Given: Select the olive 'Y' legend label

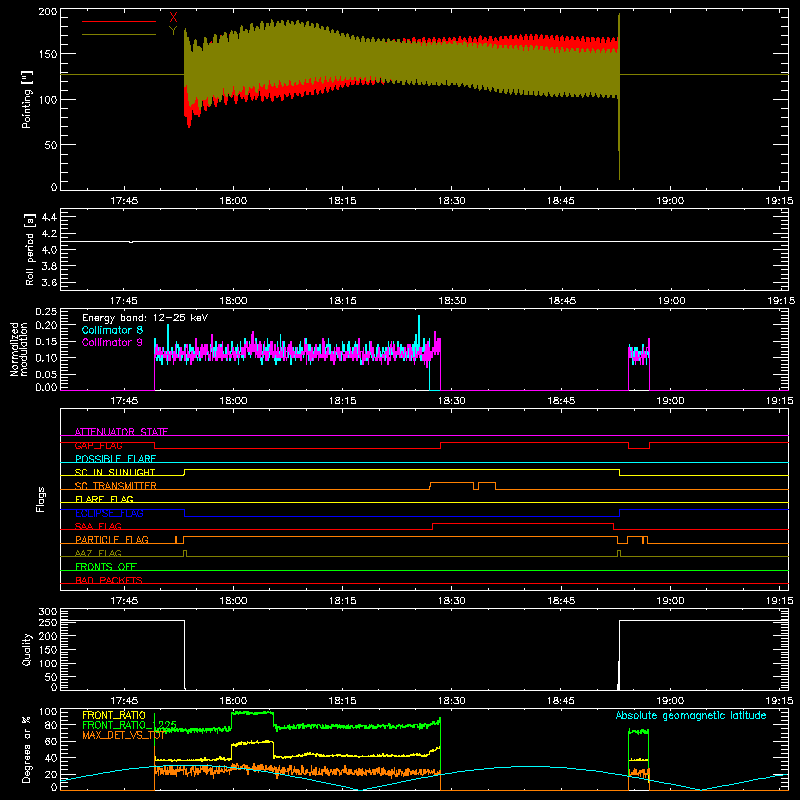Looking at the screenshot, I should [173, 31].
